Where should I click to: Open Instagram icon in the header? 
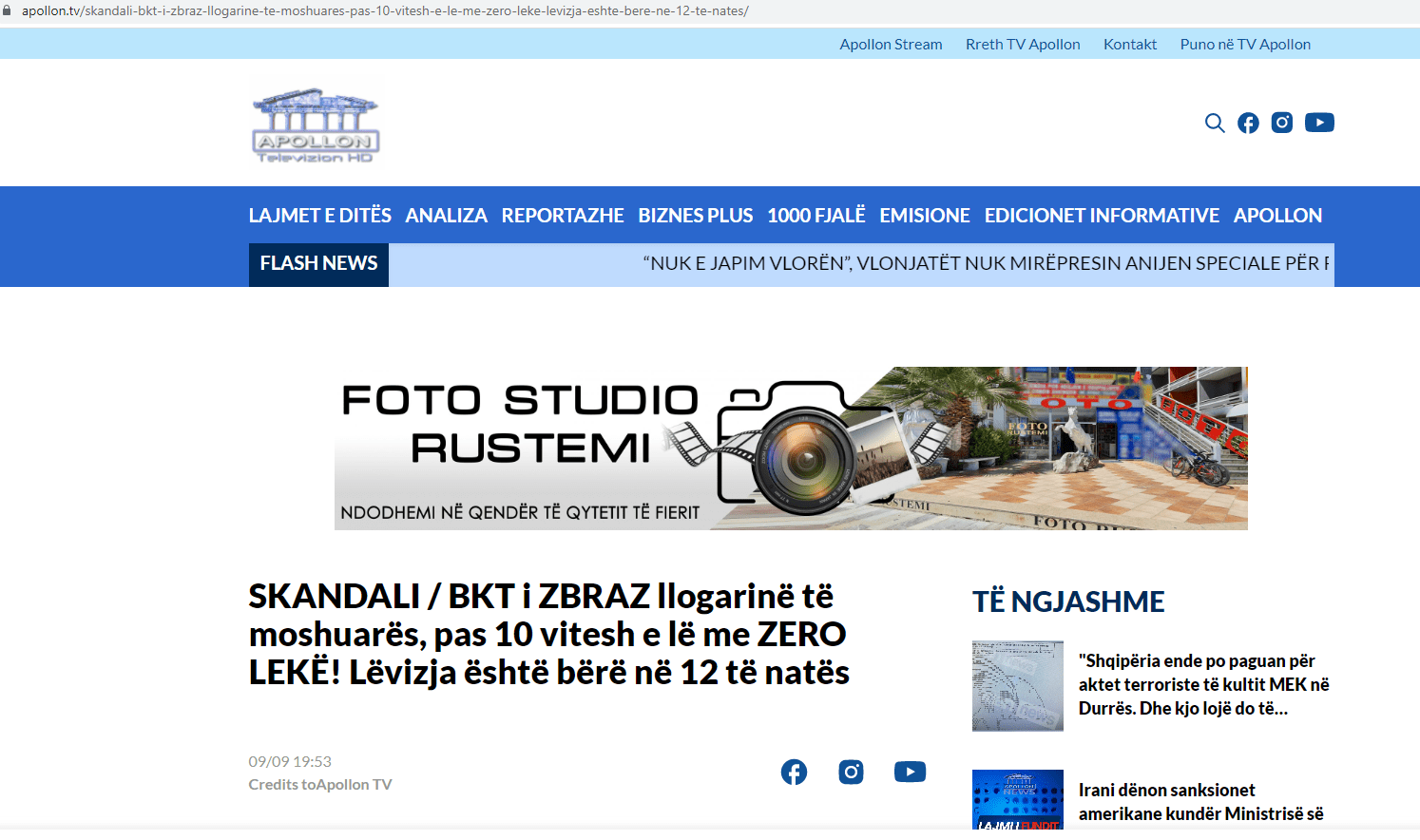1282,123
